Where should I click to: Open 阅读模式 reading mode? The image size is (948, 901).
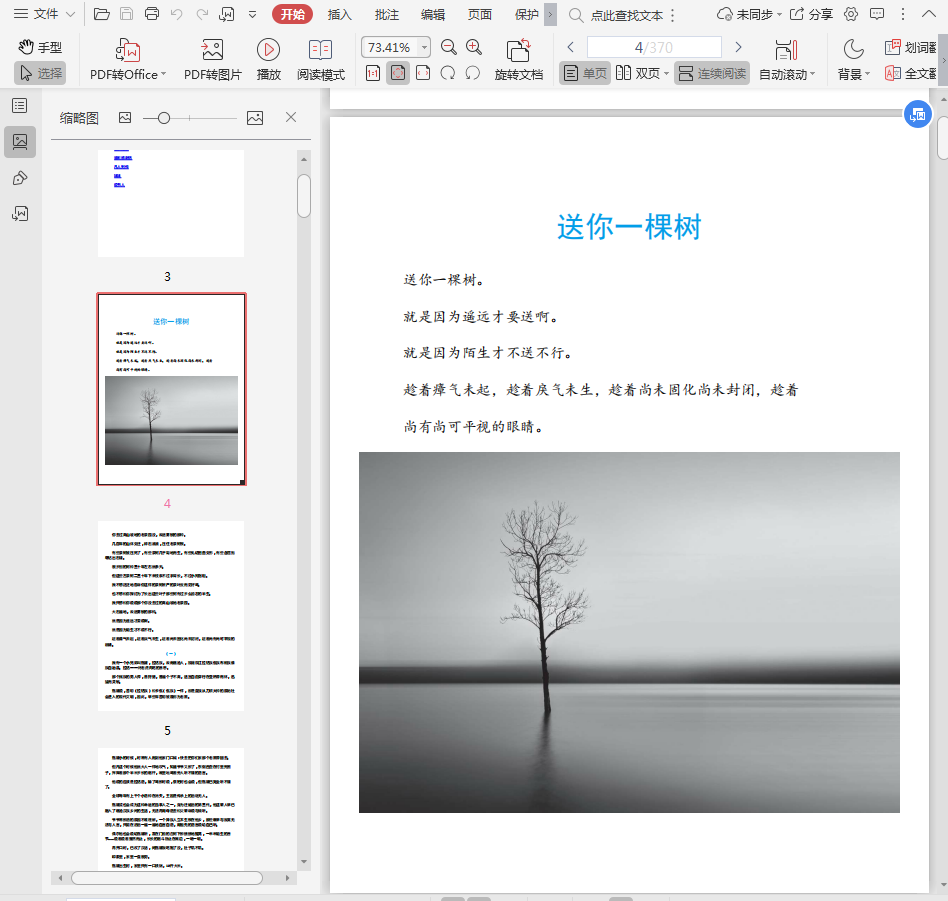coord(320,50)
